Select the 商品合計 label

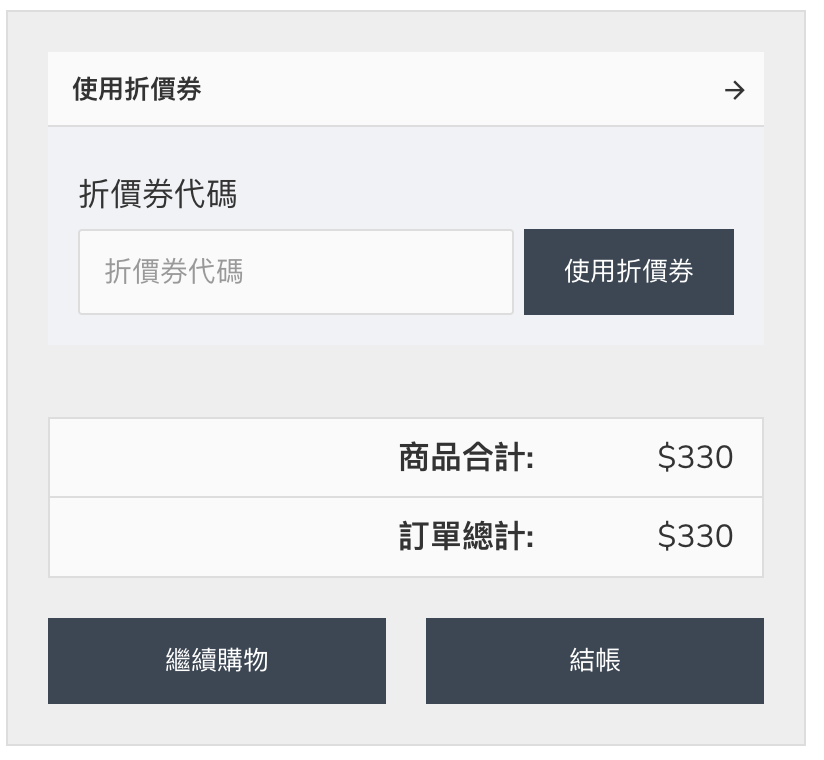466,457
